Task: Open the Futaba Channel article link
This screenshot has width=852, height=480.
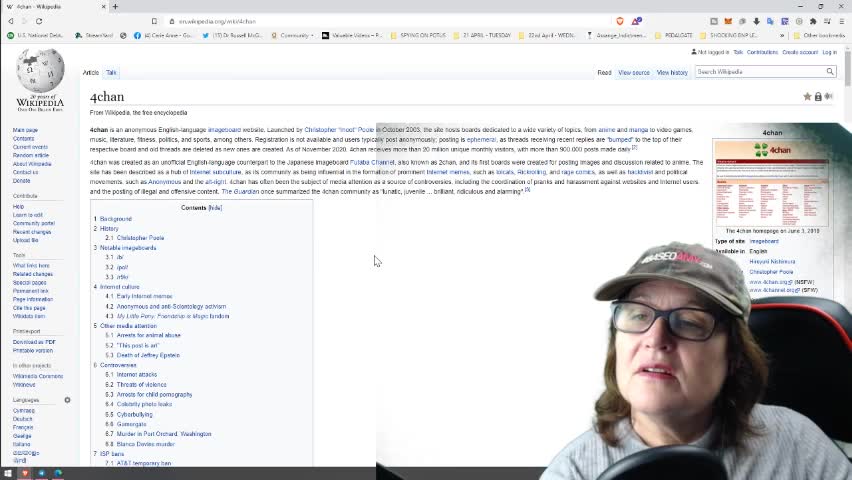Action: pyautogui.click(x=372, y=163)
